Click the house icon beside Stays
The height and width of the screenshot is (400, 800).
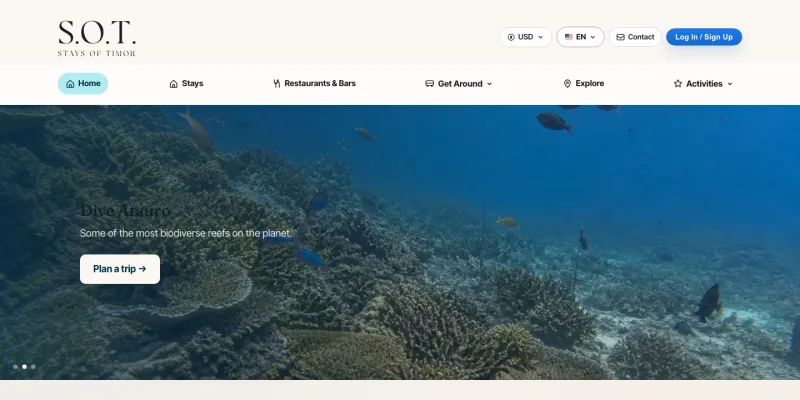[173, 84]
